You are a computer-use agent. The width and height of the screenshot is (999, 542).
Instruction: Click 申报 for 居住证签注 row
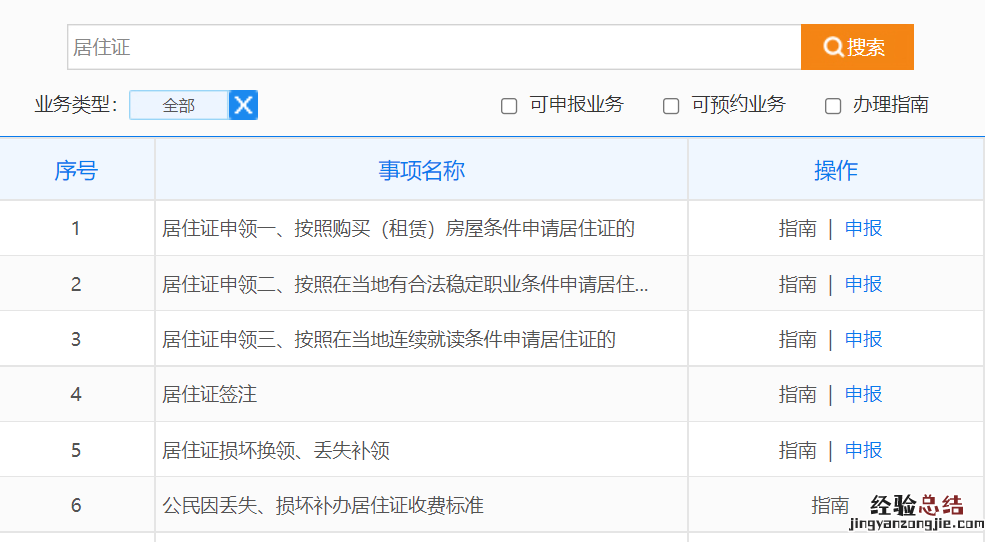pos(863,394)
